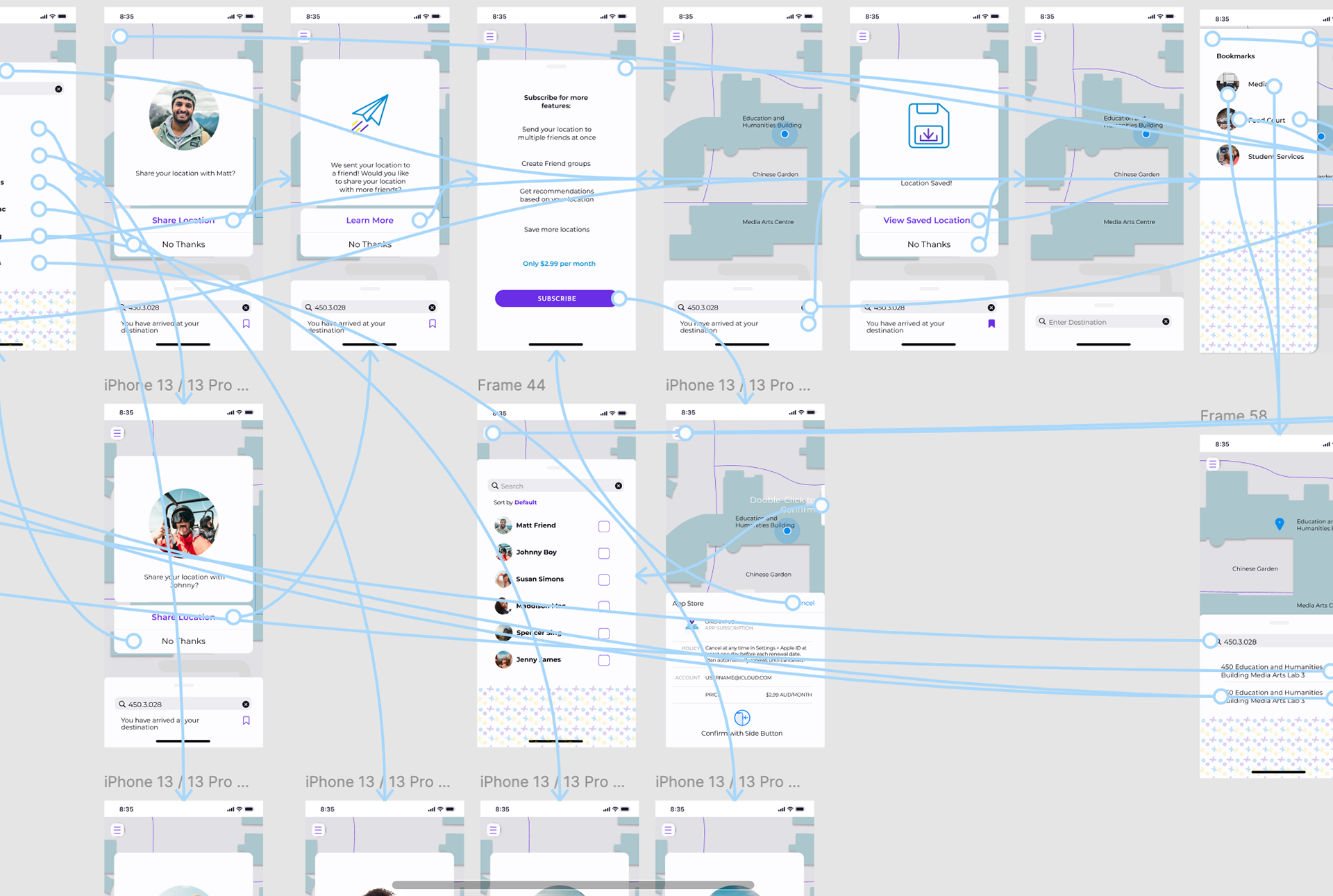Clear the 450.3.028 search in Matt frame
The height and width of the screenshot is (896, 1333).
point(246,307)
